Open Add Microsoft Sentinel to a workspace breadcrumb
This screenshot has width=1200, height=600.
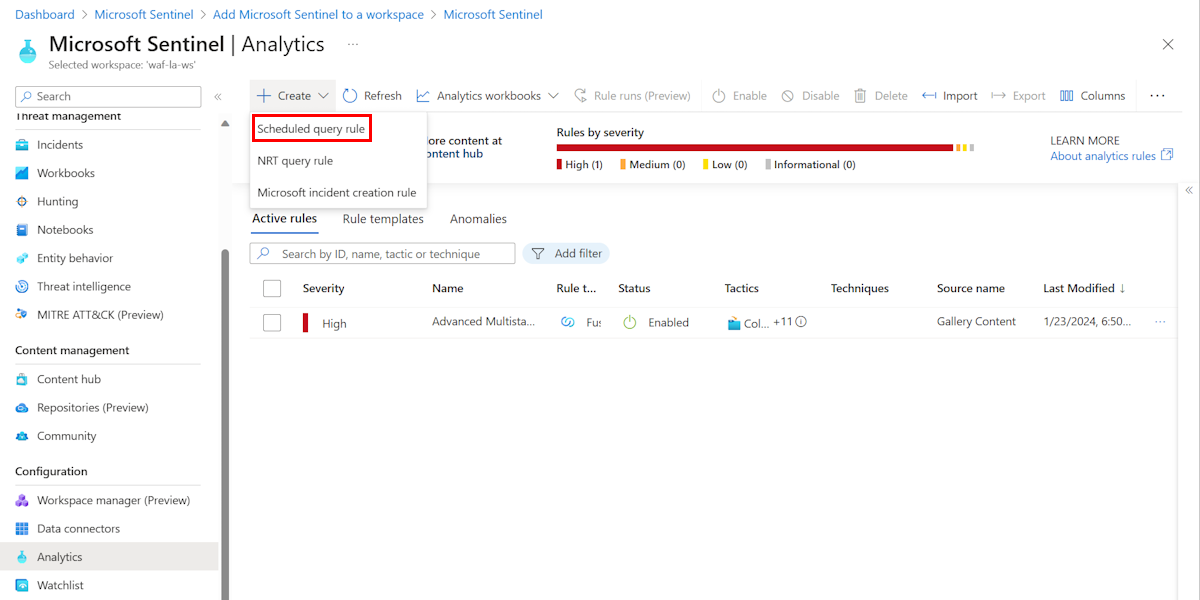tap(318, 15)
